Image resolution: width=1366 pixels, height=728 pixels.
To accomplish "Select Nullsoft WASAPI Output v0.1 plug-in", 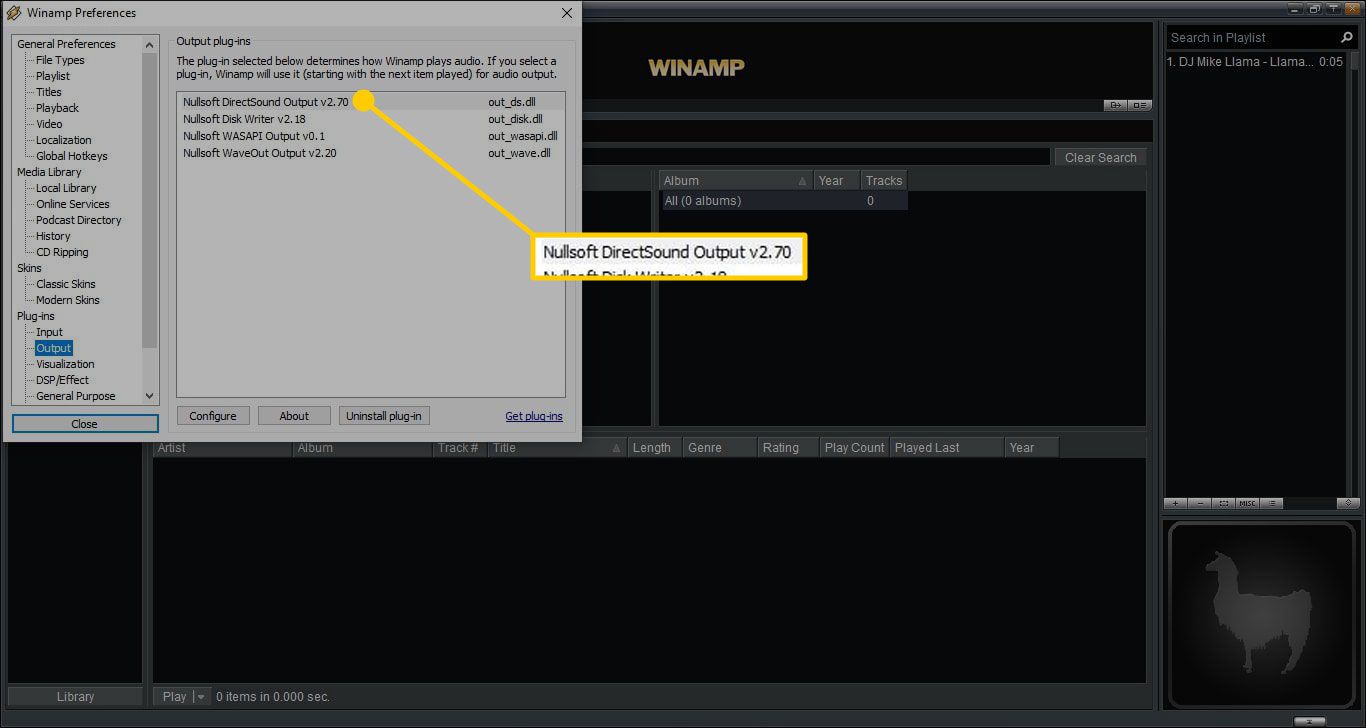I will point(371,136).
